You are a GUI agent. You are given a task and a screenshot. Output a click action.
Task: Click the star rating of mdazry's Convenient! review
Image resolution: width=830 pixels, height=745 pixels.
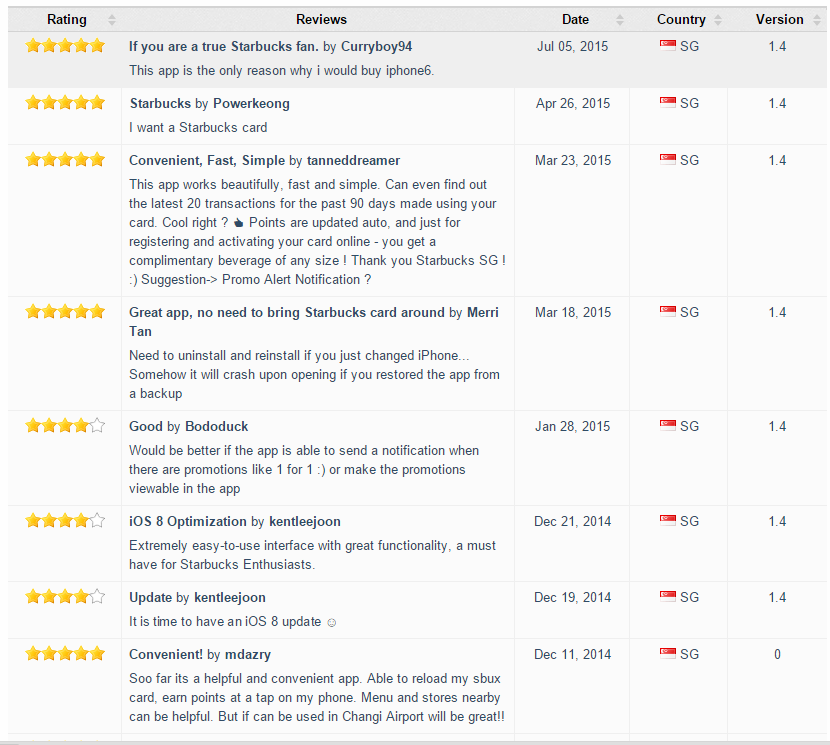(65, 653)
